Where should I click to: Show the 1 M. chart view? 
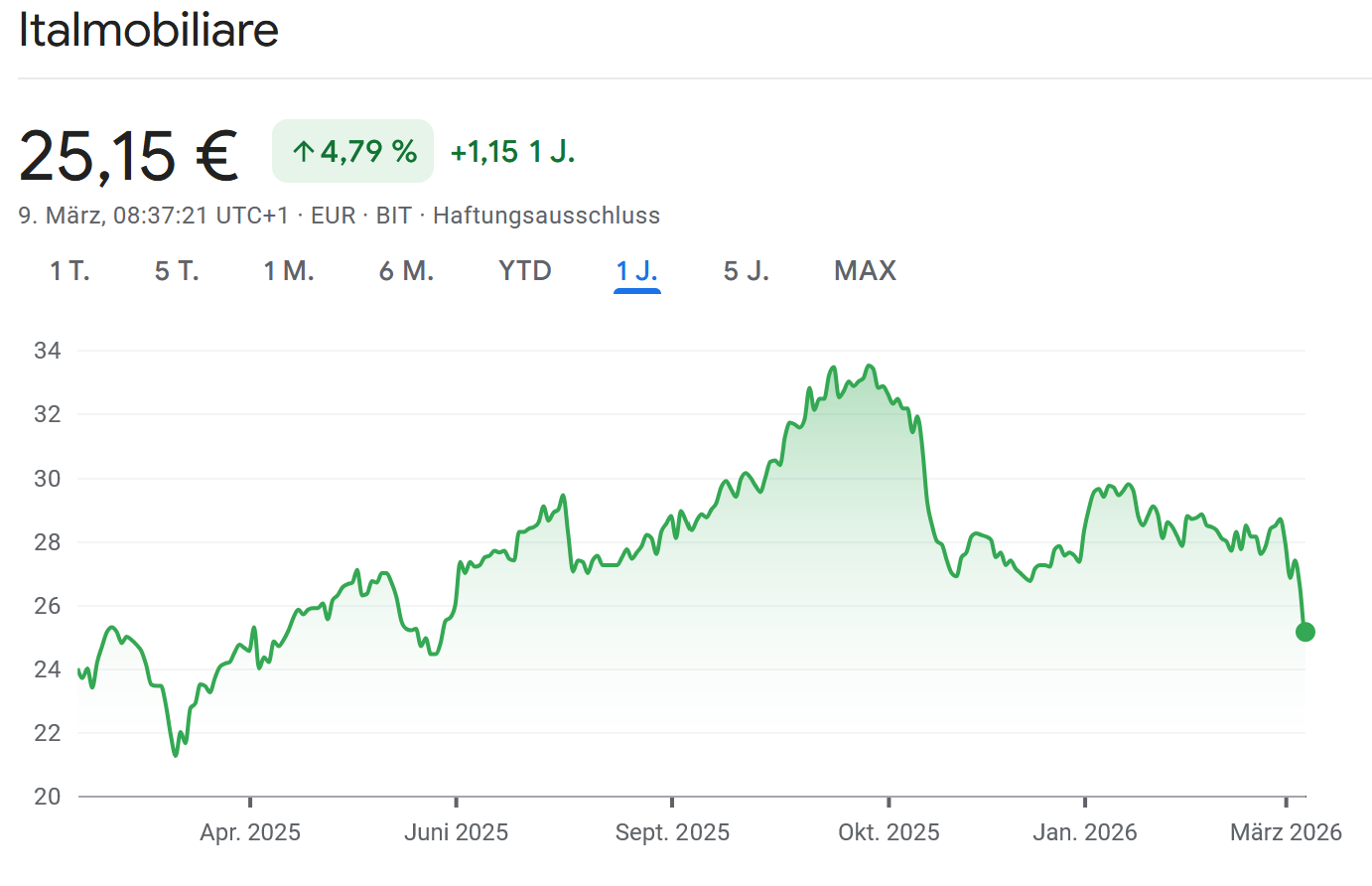click(x=288, y=271)
